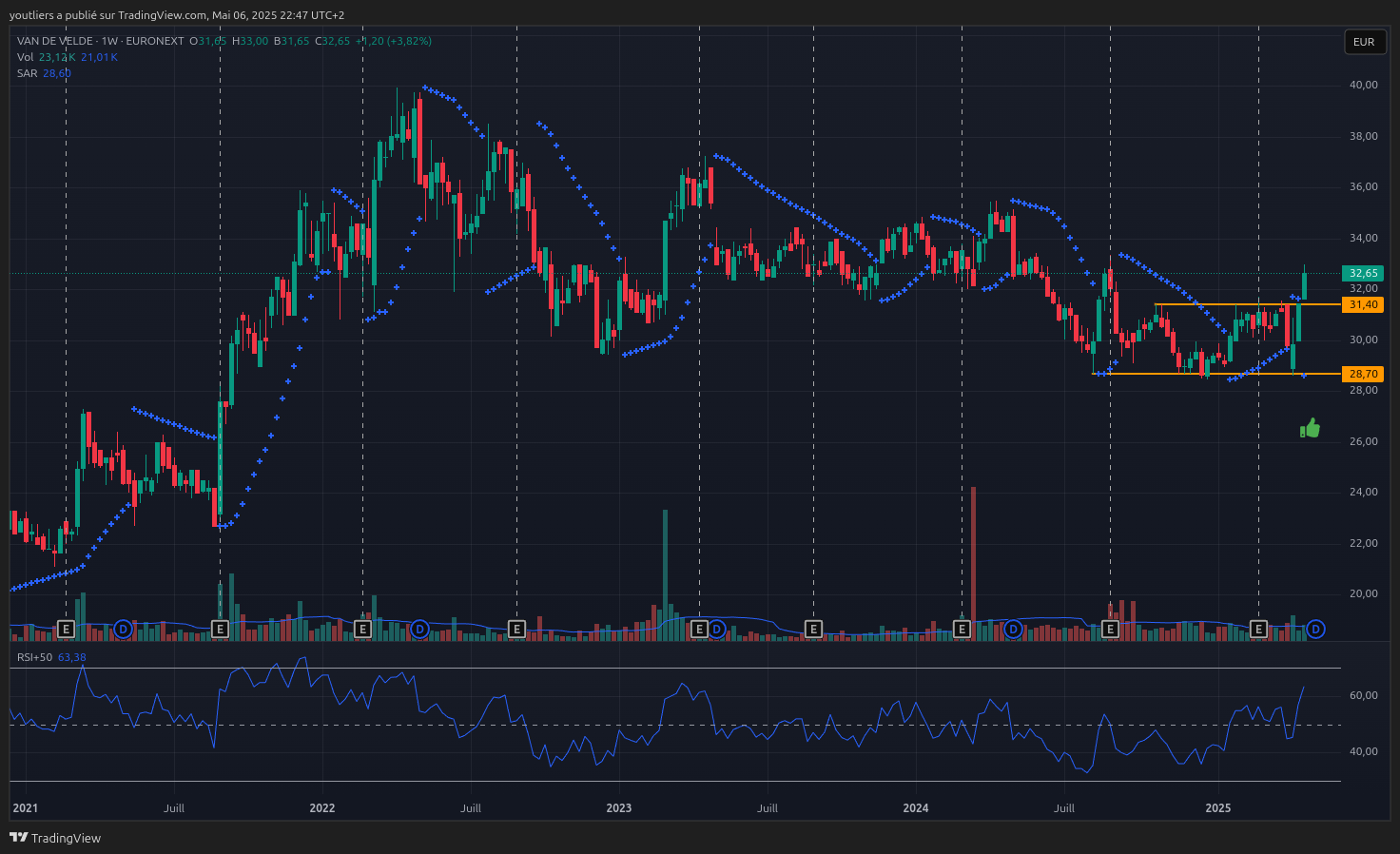Click the green current price label 32,65

click(x=1363, y=273)
